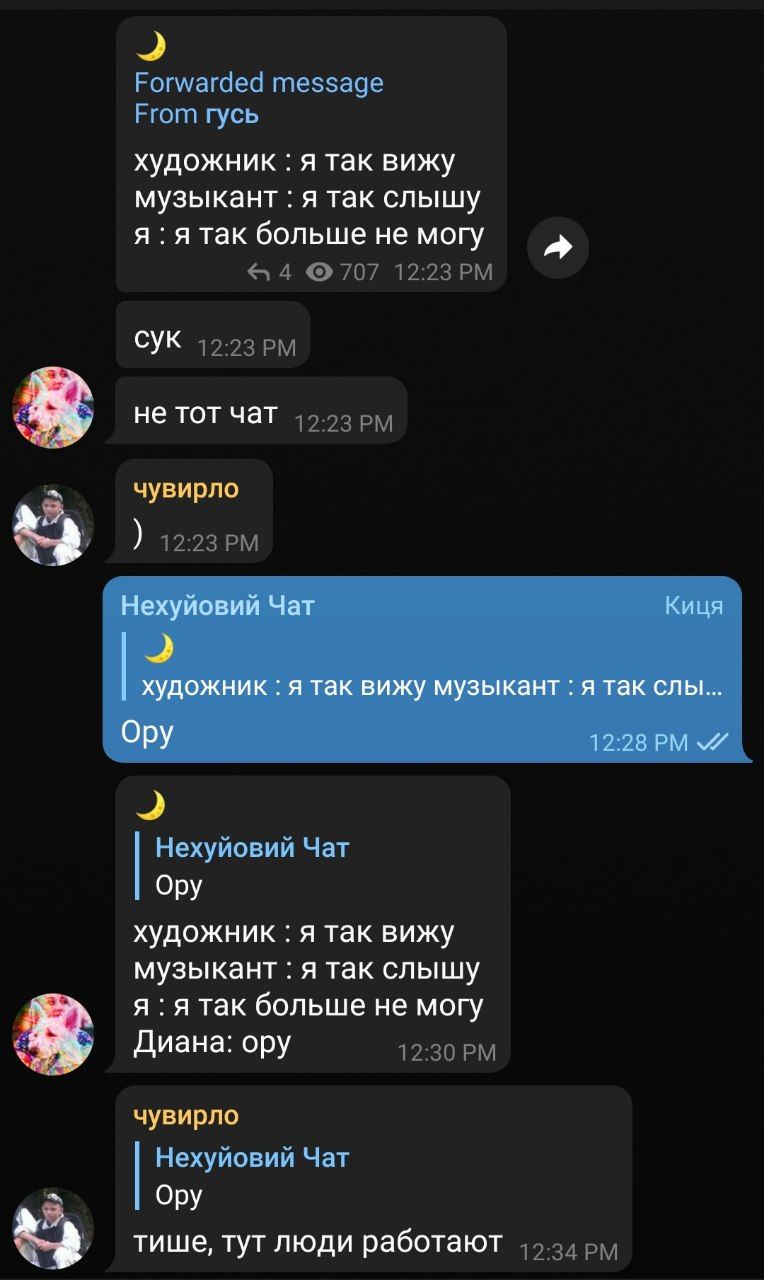
Task: Select the 'сук' message bubble
Action: [213, 335]
